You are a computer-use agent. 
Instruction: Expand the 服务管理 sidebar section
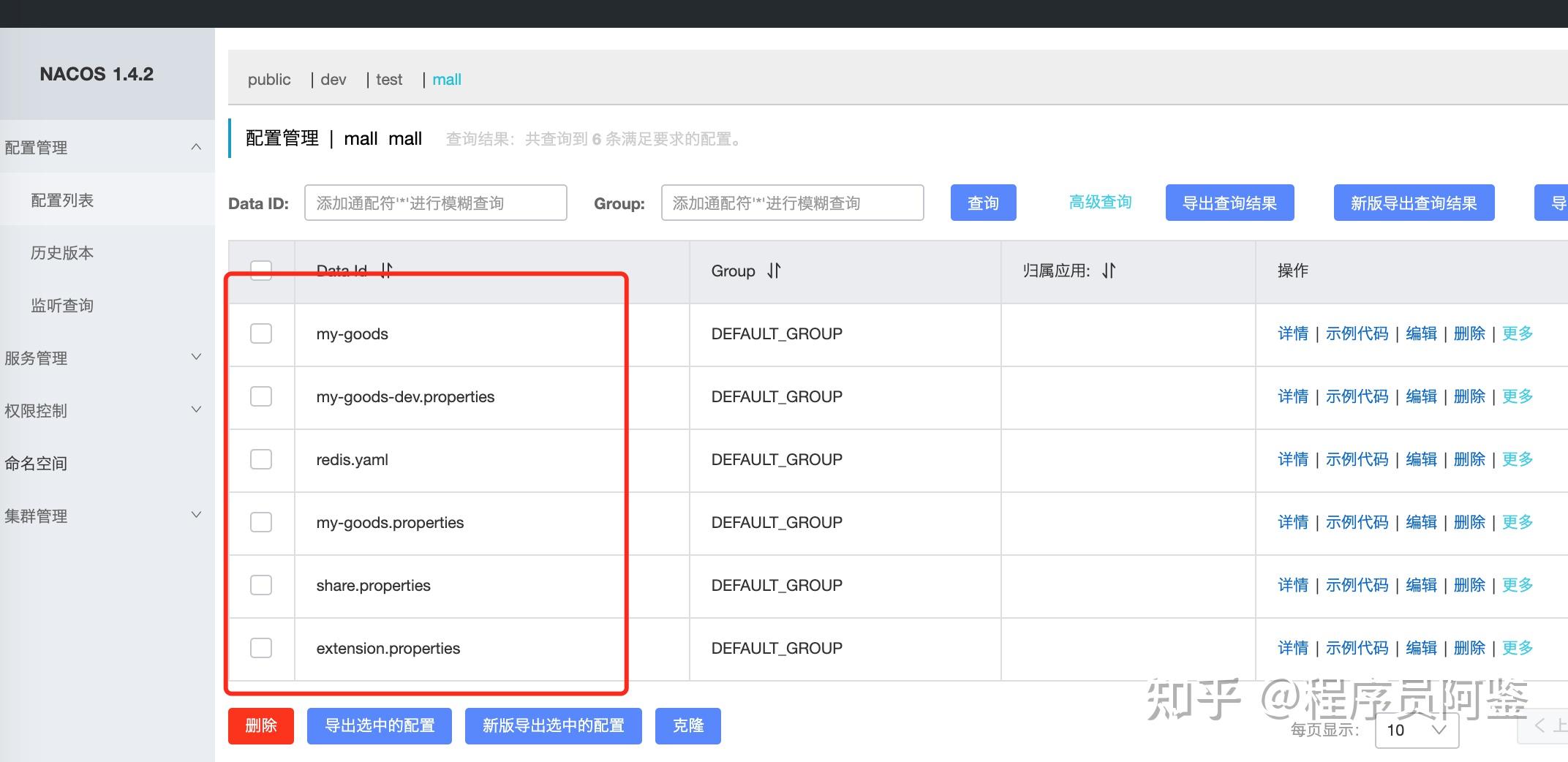pos(108,358)
